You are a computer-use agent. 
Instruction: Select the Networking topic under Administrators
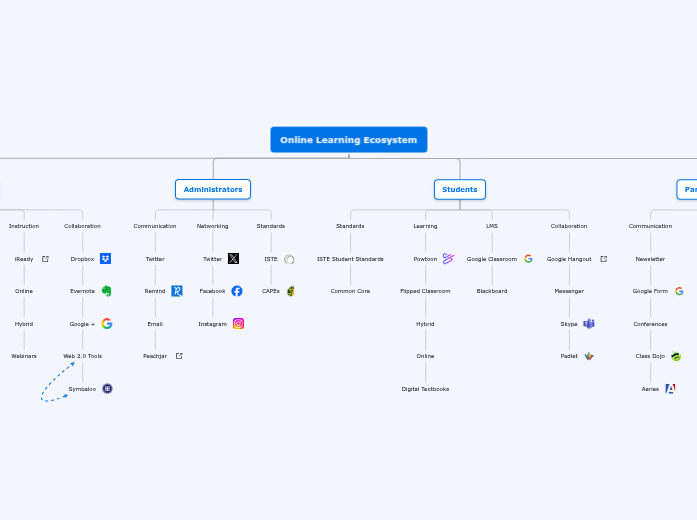[x=212, y=226]
